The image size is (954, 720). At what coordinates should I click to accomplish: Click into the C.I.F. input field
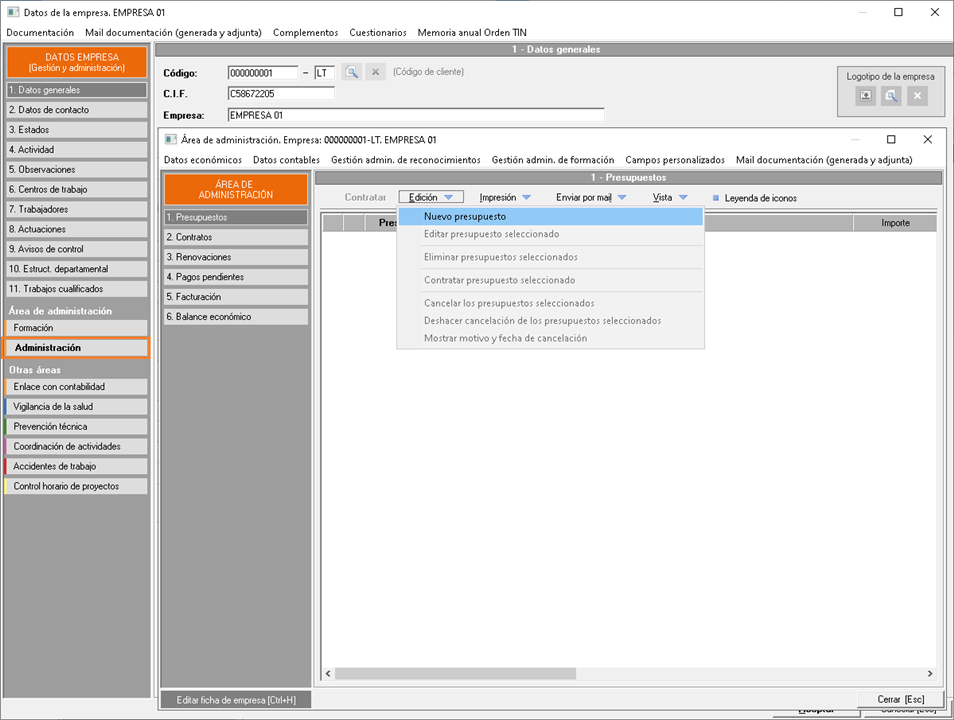[x=280, y=94]
